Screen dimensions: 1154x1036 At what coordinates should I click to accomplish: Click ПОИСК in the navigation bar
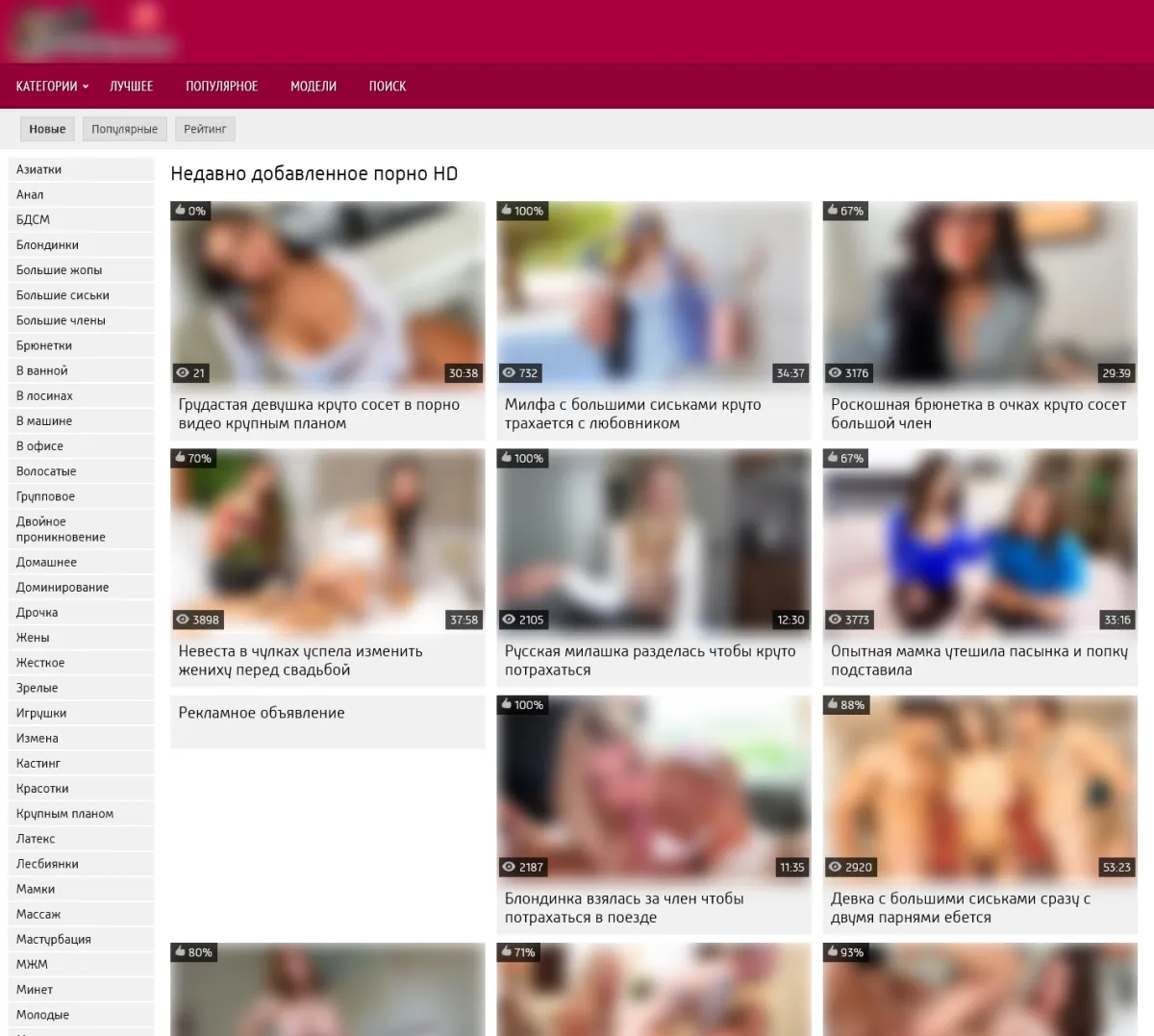pyautogui.click(x=388, y=87)
